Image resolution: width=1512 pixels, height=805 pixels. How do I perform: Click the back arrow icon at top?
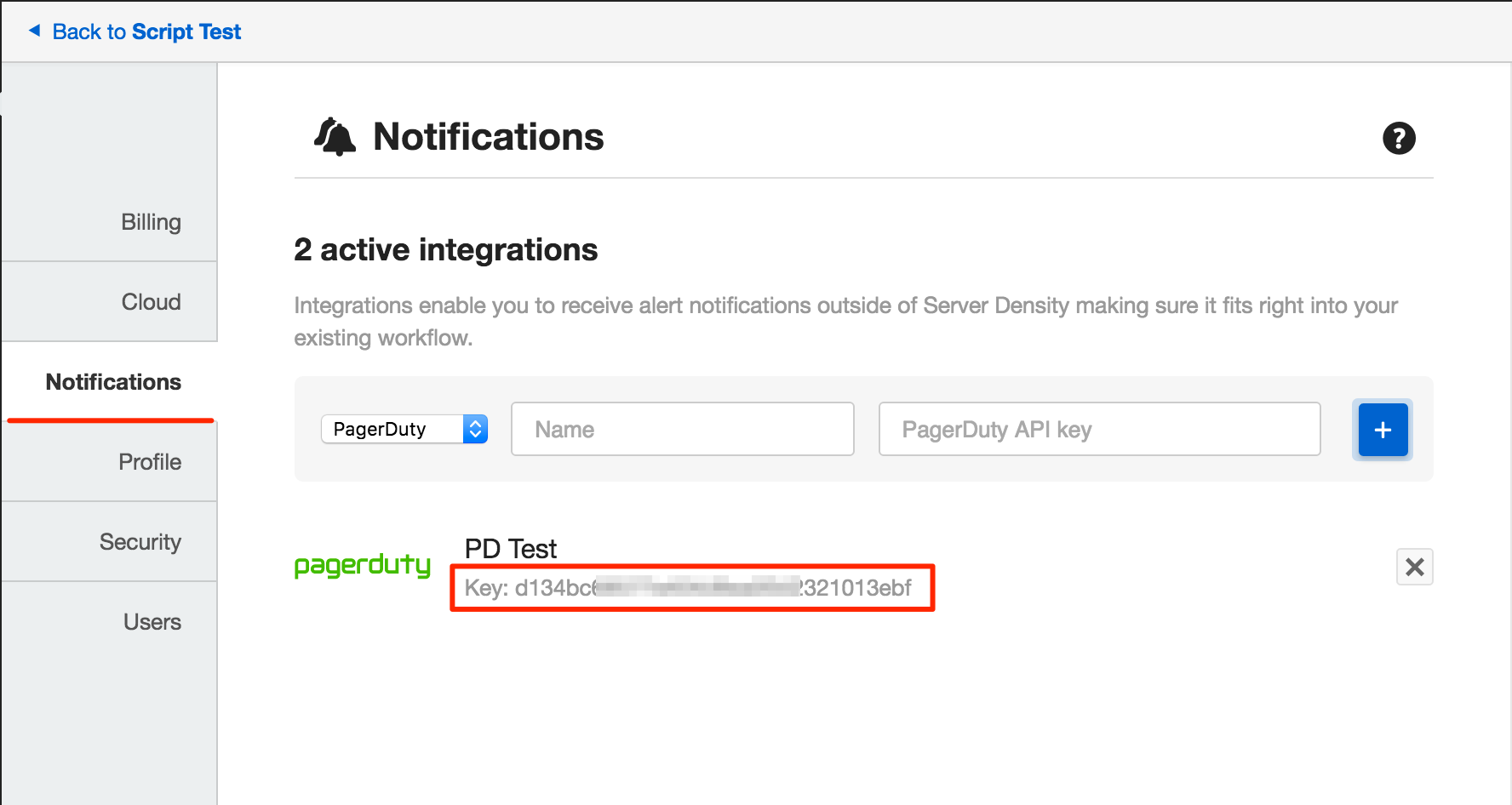[x=35, y=31]
